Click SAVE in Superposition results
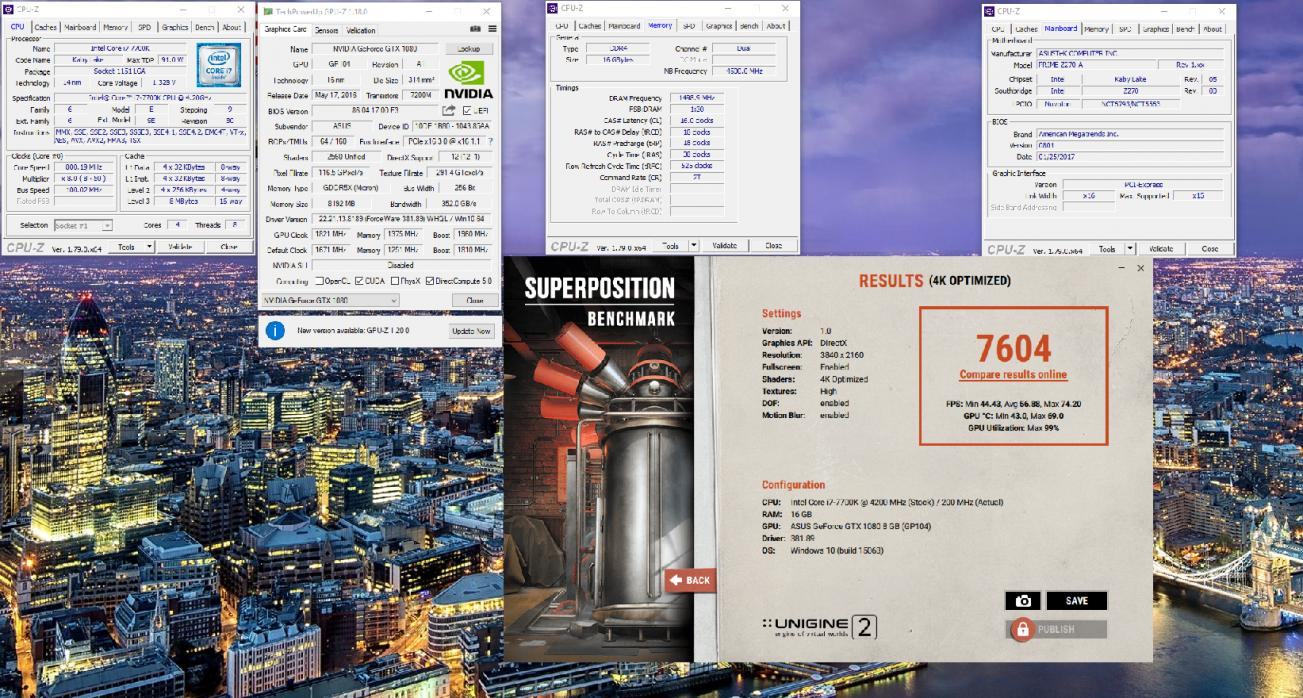The image size is (1303, 698). [1077, 601]
